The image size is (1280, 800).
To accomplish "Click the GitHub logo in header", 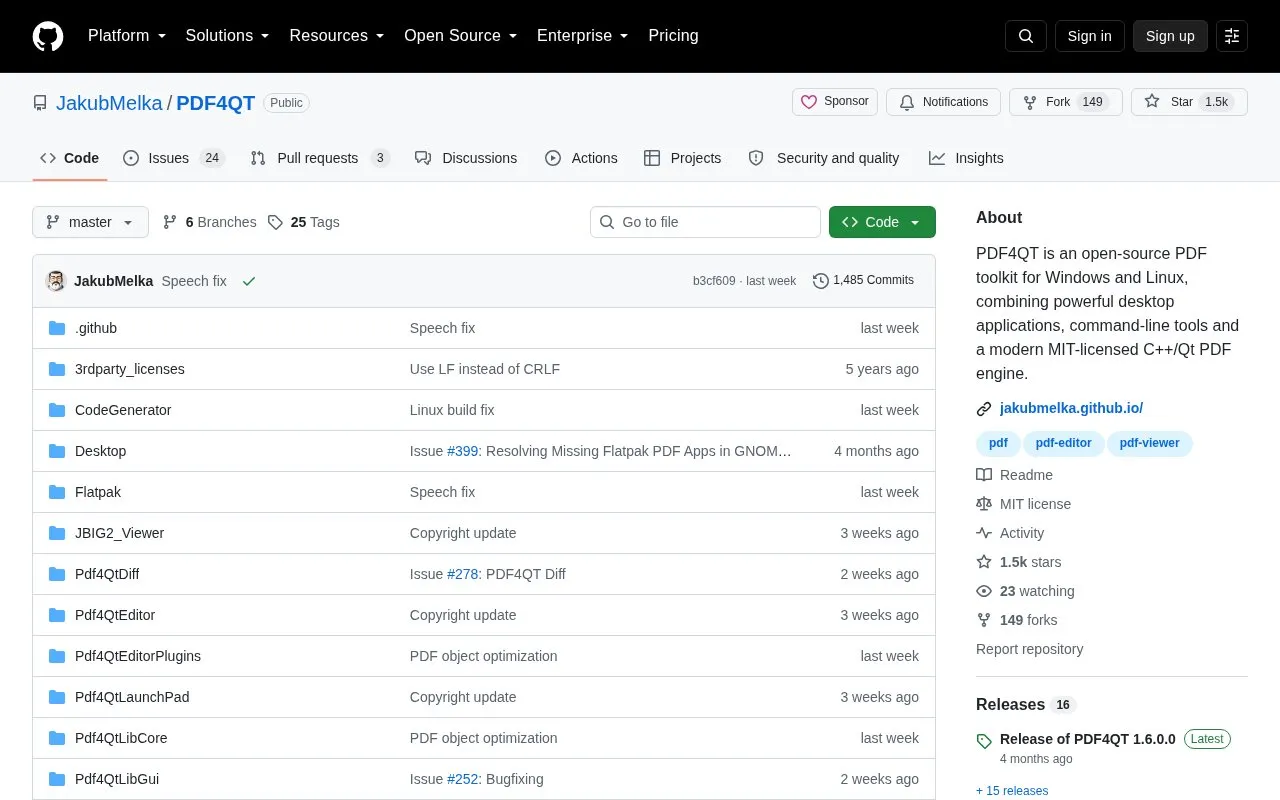I will pyautogui.click(x=48, y=36).
